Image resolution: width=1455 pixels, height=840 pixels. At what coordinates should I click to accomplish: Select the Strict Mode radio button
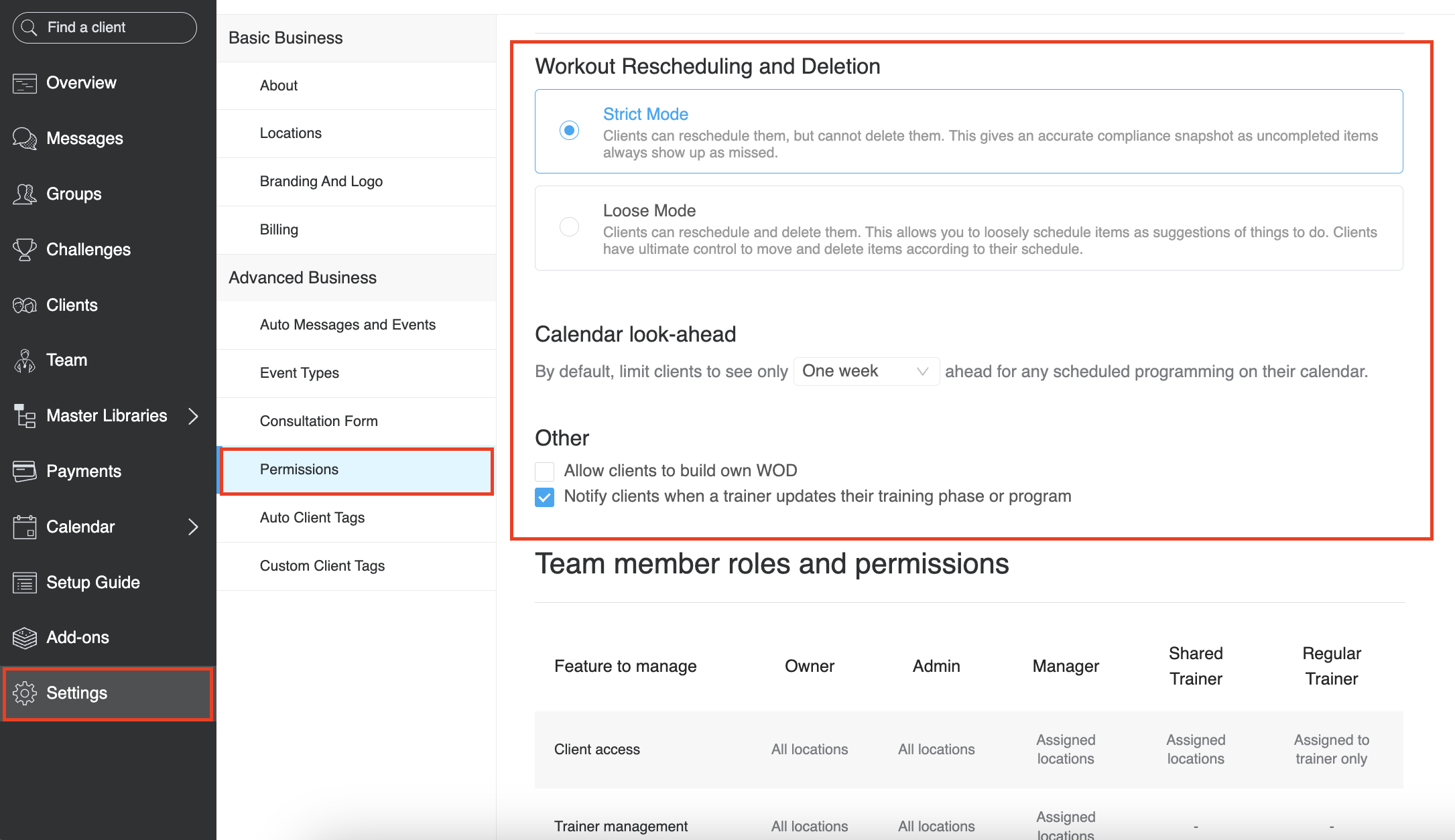click(x=569, y=130)
